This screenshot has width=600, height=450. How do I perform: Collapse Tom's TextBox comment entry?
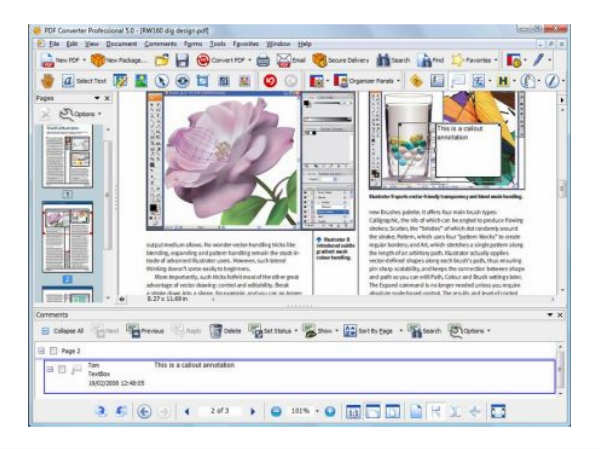[50, 369]
